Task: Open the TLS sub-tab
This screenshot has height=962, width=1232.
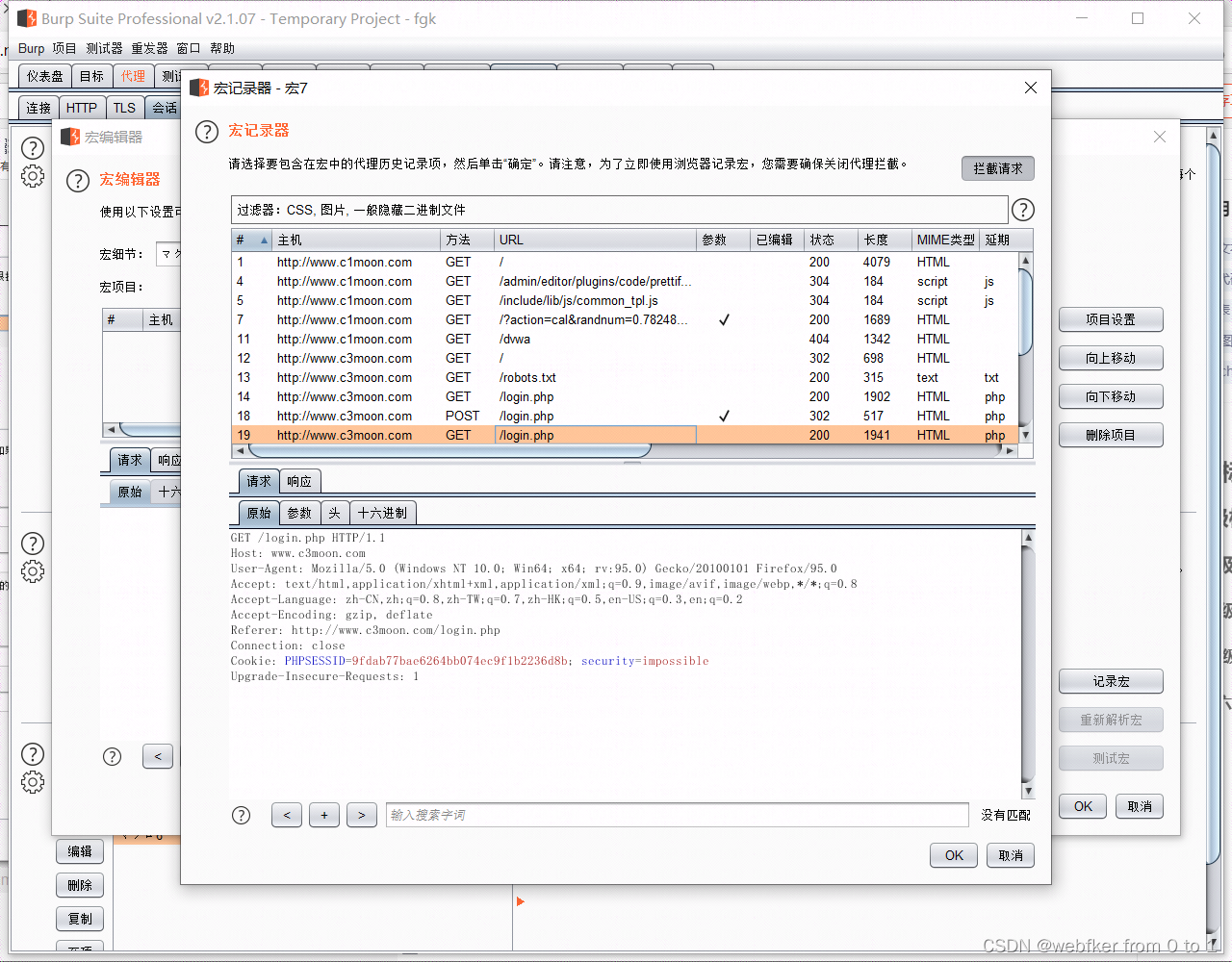Action: 124,108
